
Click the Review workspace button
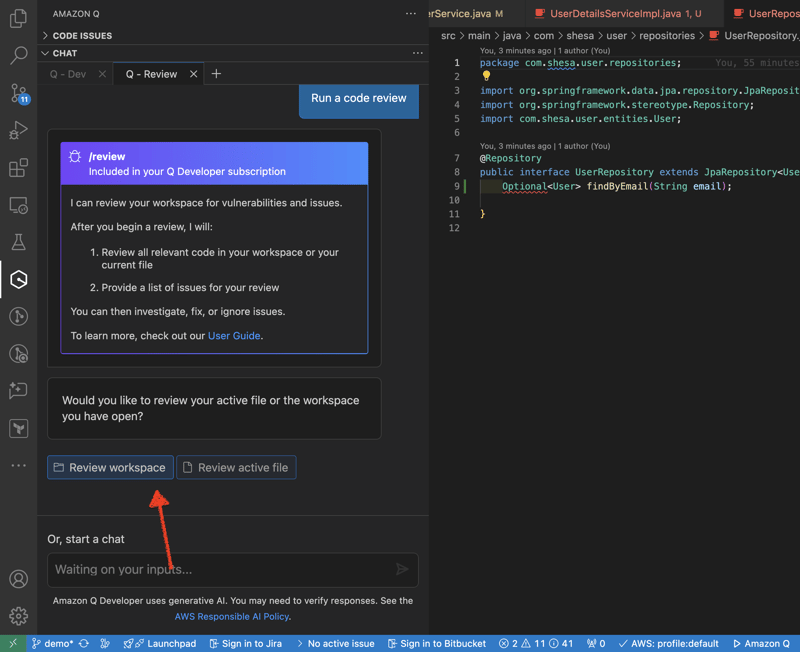110,467
